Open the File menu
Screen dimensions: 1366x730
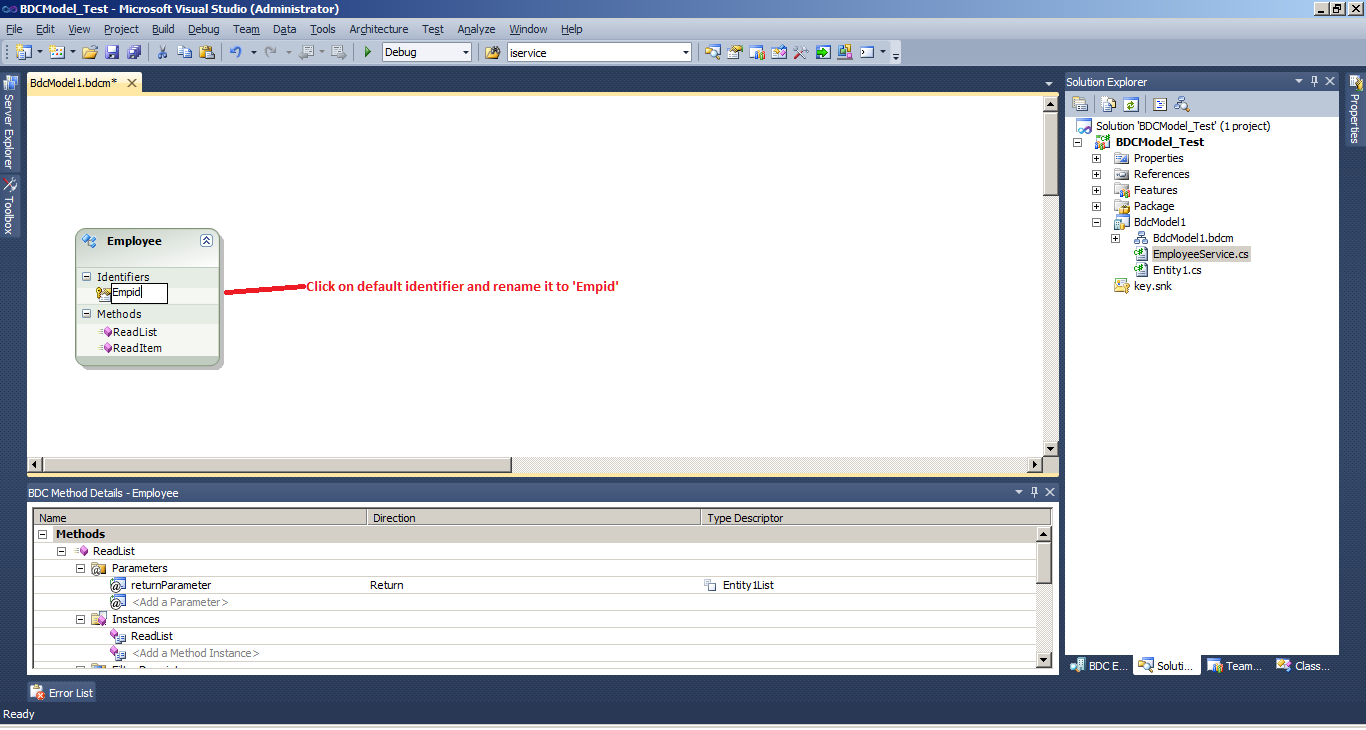pyautogui.click(x=14, y=29)
